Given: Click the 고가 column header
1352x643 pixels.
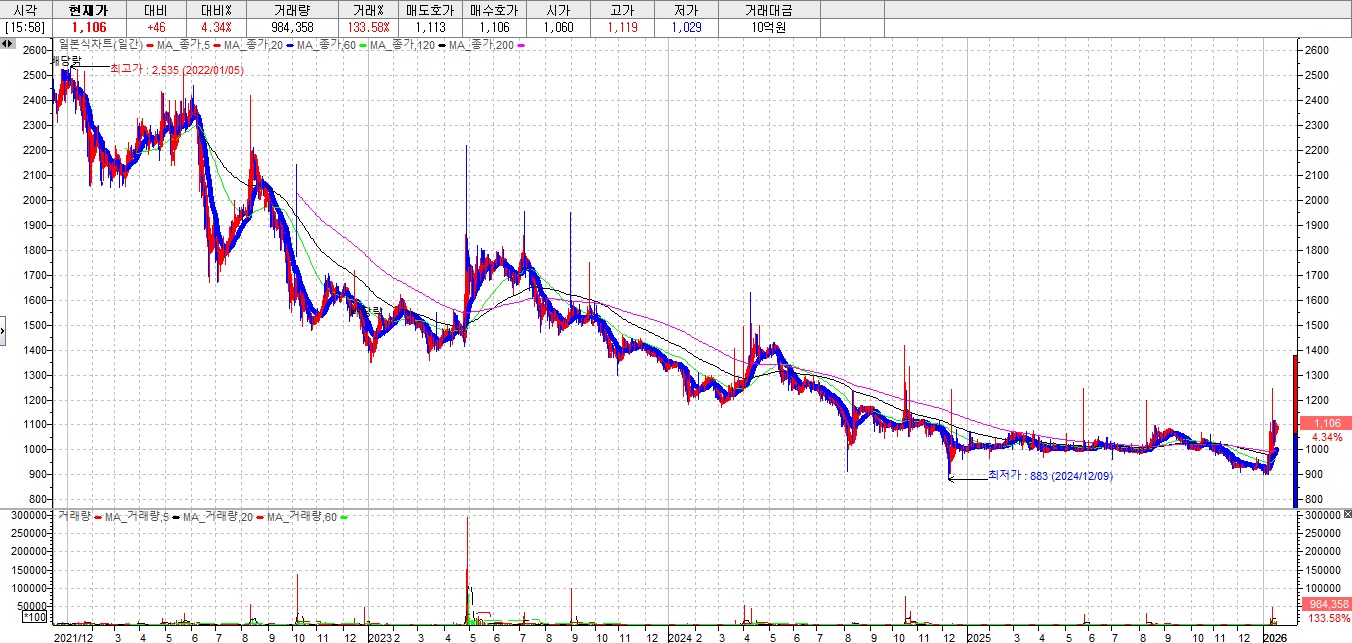Looking at the screenshot, I should pyautogui.click(x=622, y=9).
